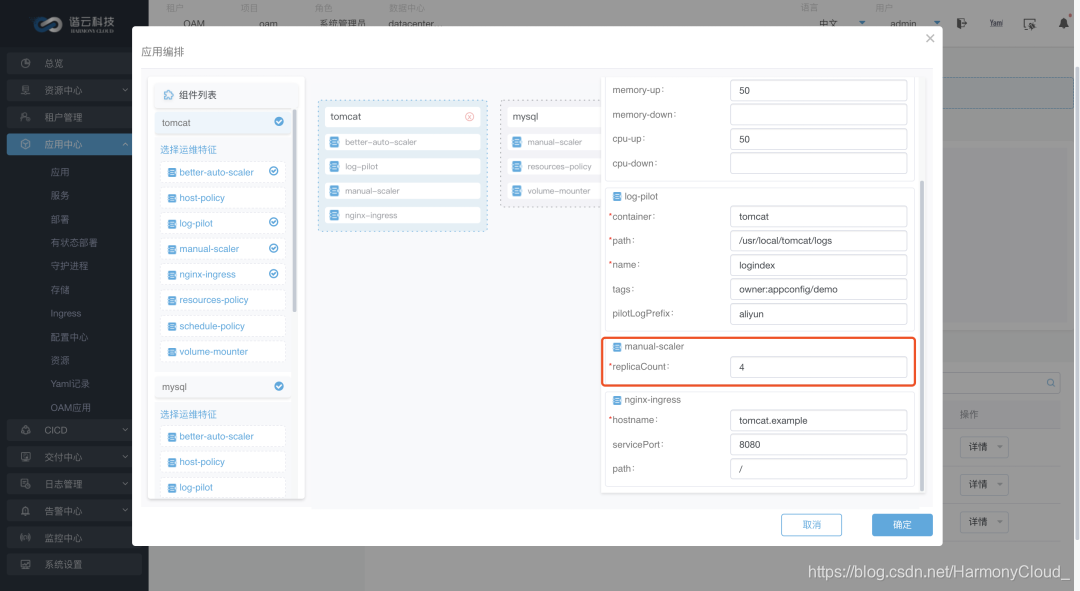Click the replicaCount input field
The width and height of the screenshot is (1080, 591).
818,367
